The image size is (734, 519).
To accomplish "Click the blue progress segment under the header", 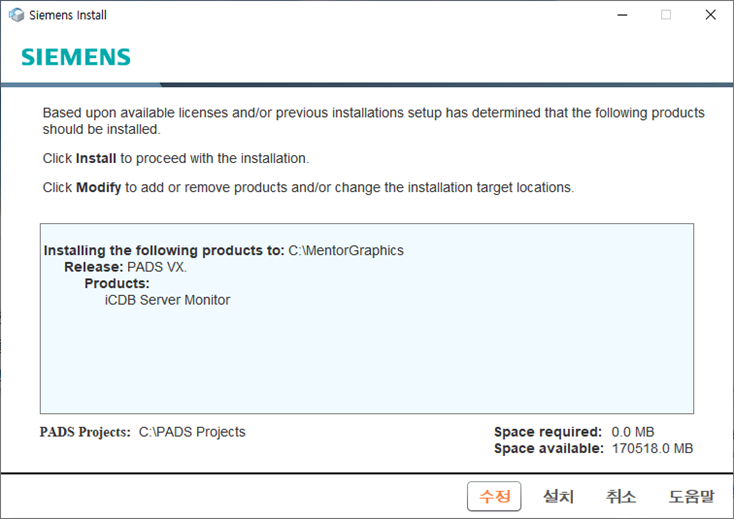I will [81, 85].
